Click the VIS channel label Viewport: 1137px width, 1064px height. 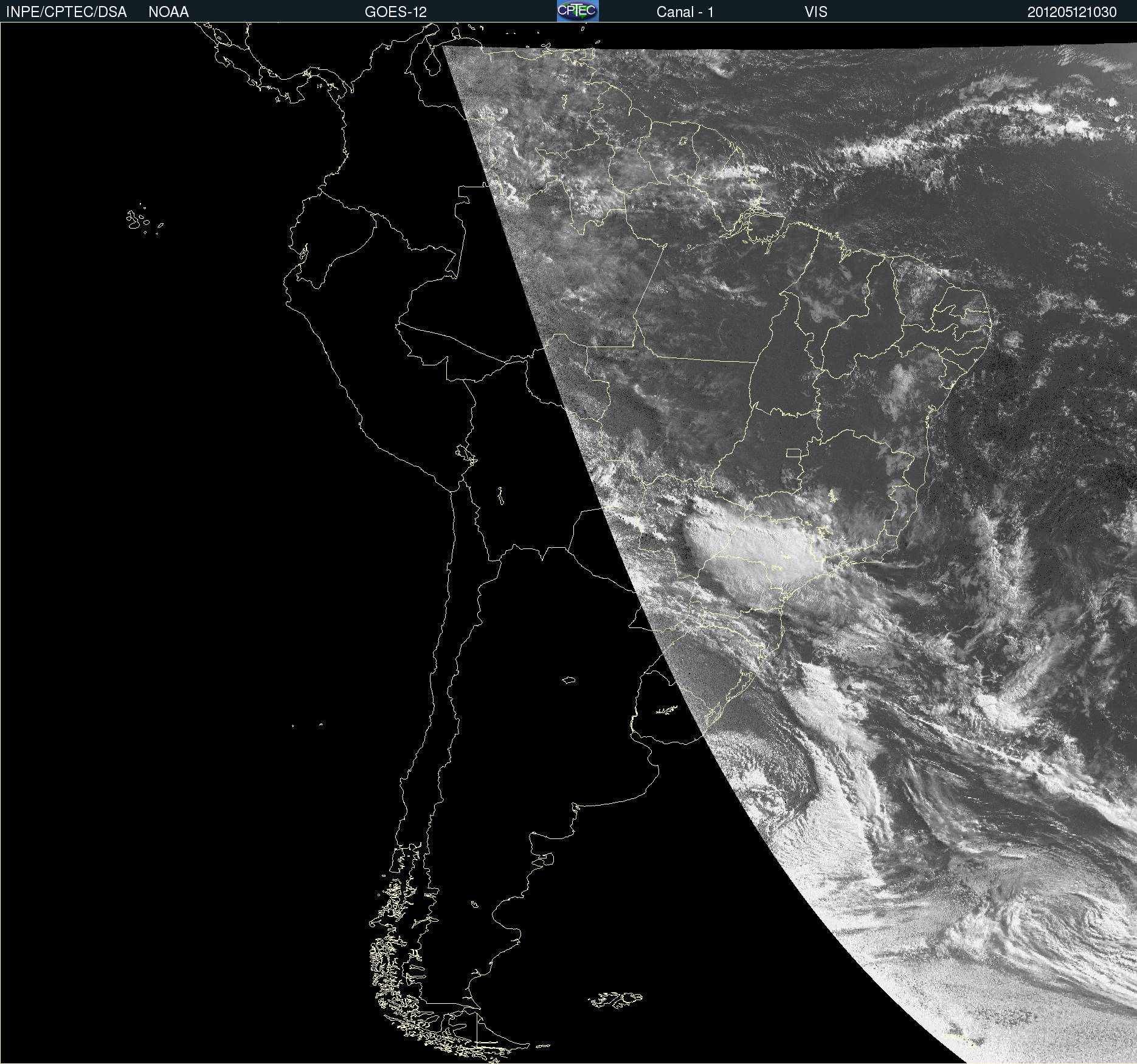pyautogui.click(x=816, y=12)
